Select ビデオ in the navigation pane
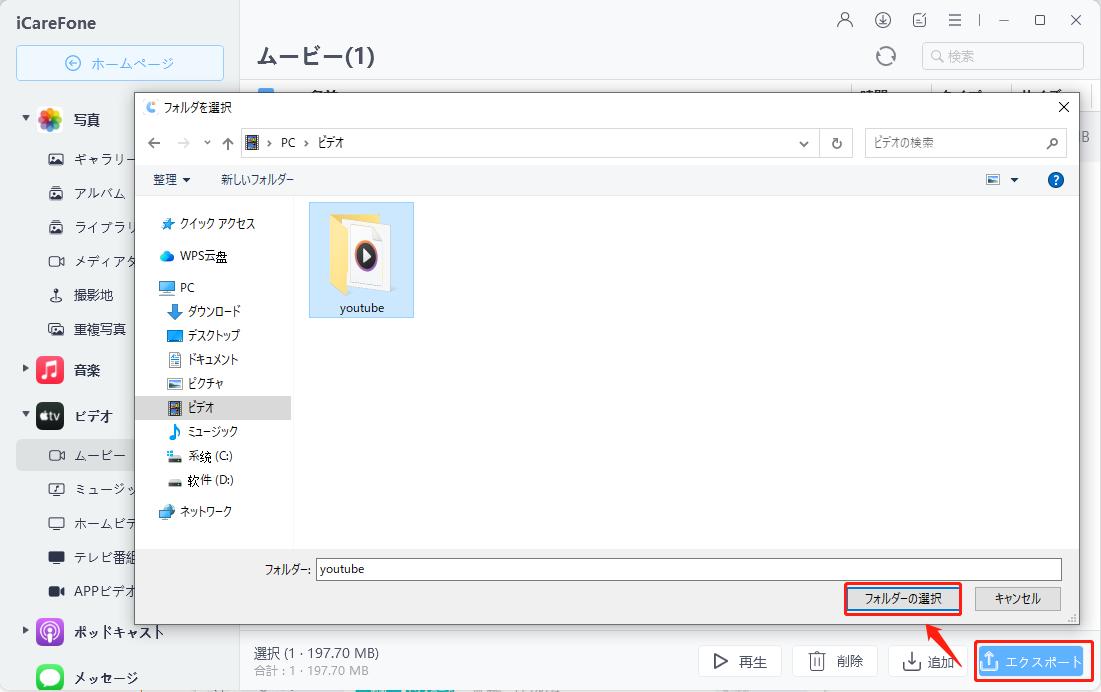The image size is (1101, 692). 213,408
